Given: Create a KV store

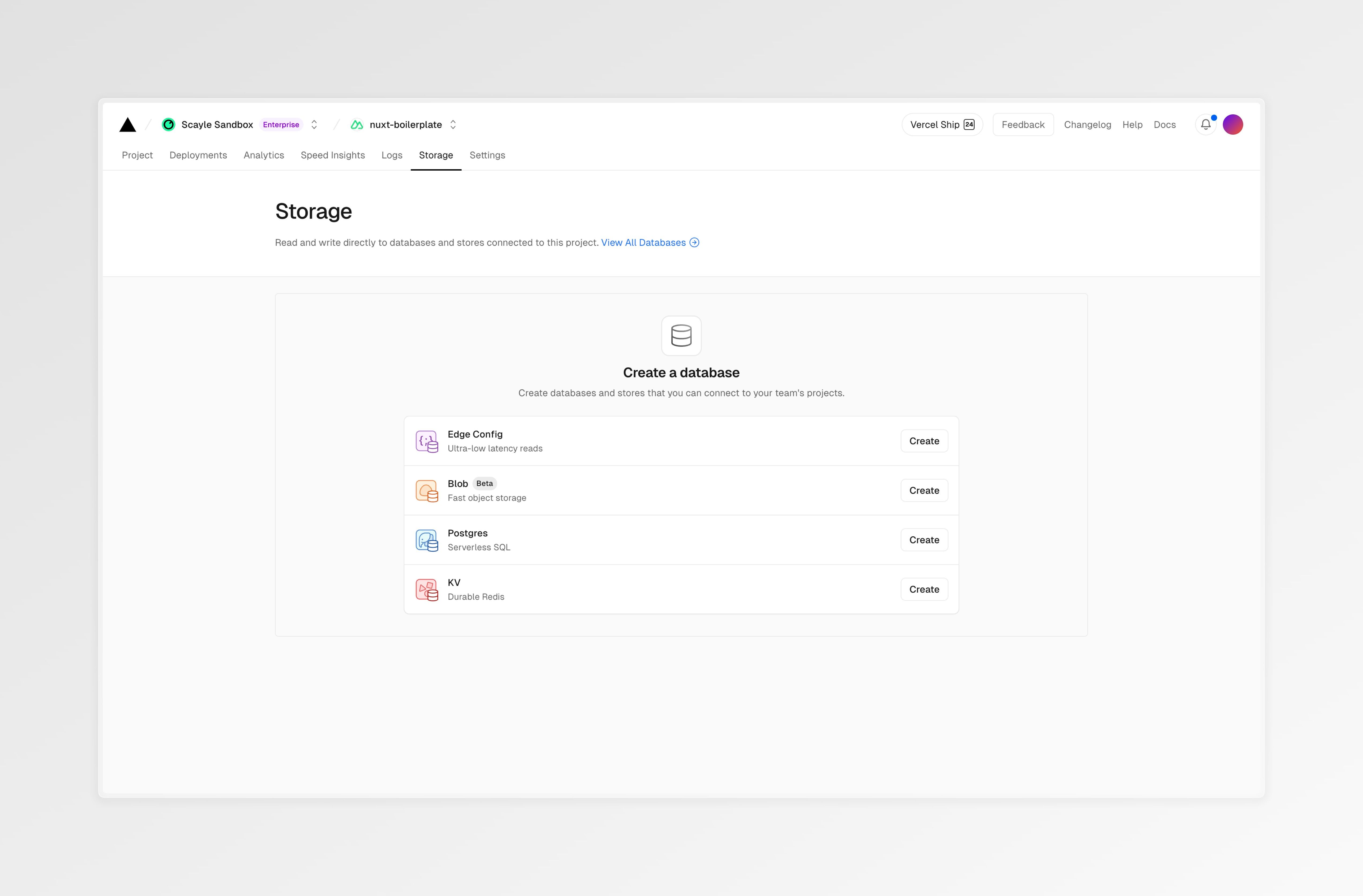Looking at the screenshot, I should [924, 589].
